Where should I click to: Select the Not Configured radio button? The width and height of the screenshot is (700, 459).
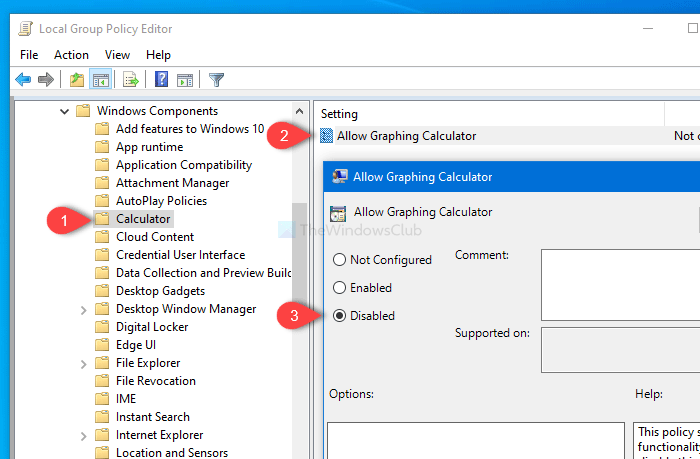coord(339,259)
